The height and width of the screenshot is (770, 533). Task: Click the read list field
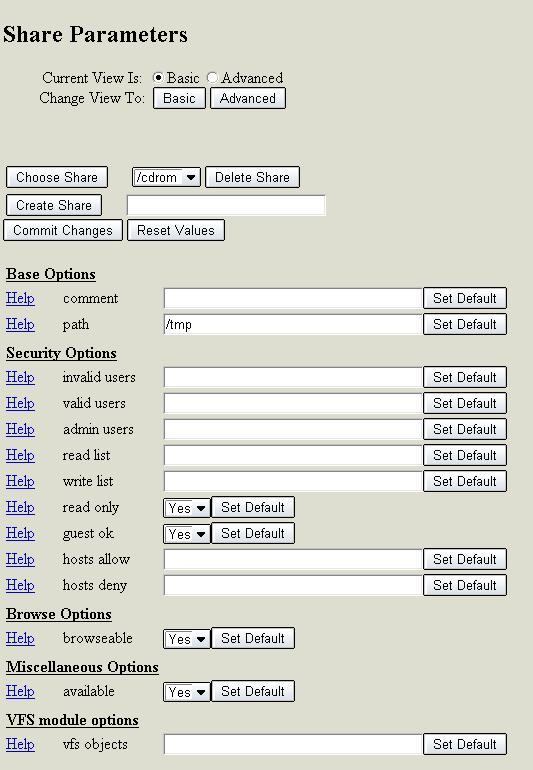click(293, 455)
